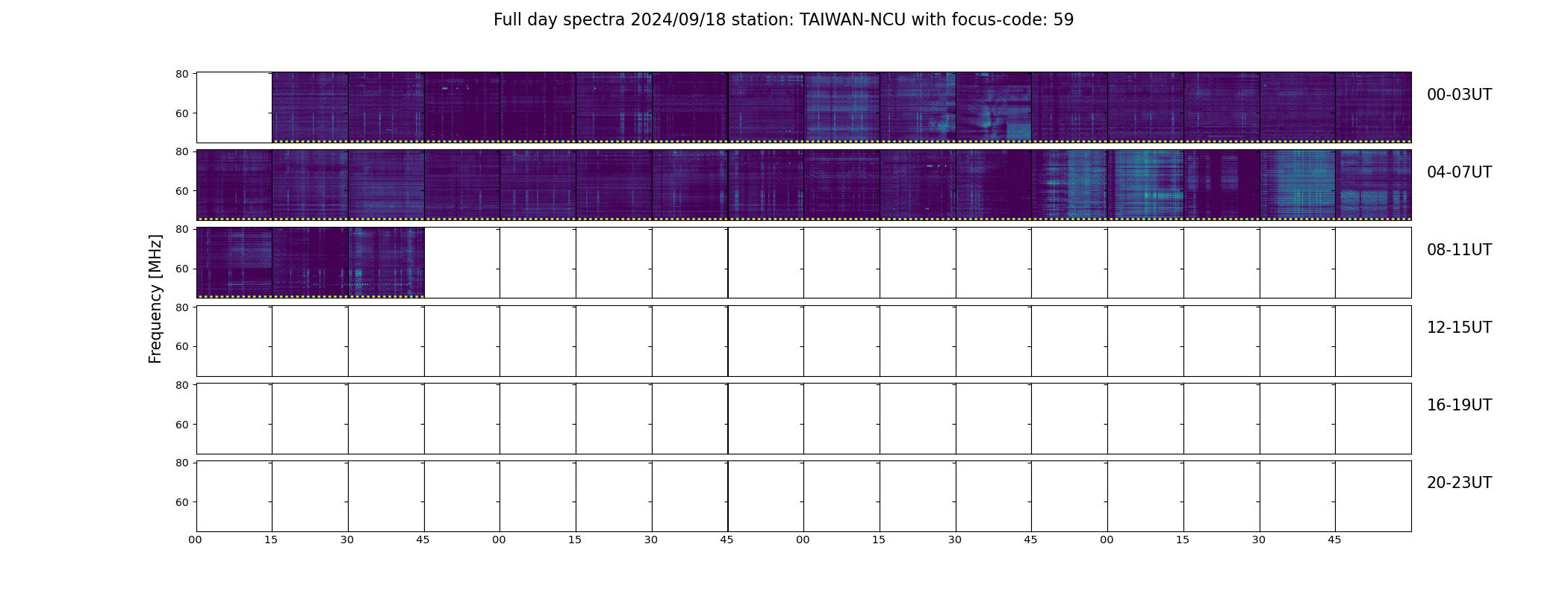Select the '08-11UT' row label
The image size is (1568, 597).
click(x=1459, y=250)
